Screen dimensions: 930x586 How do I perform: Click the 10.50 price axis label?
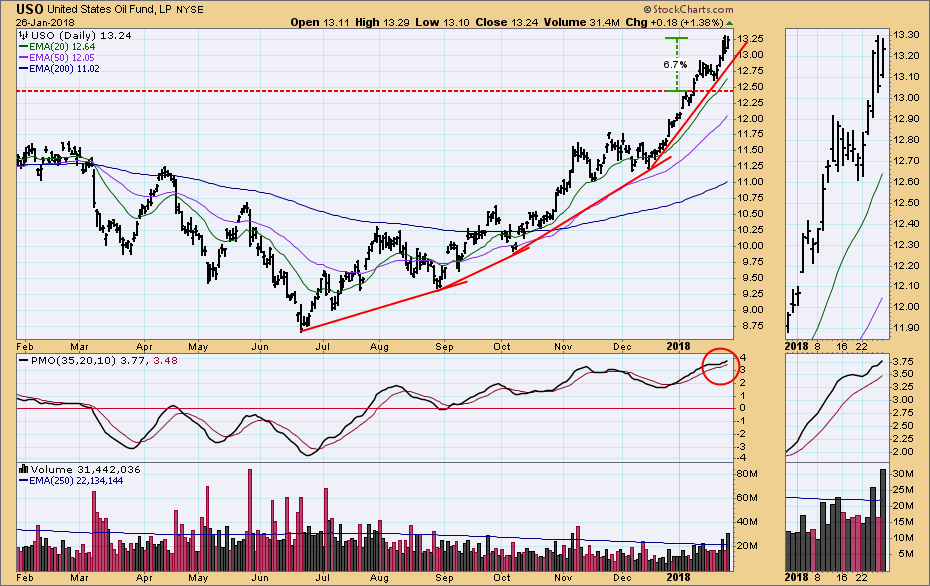(x=749, y=214)
